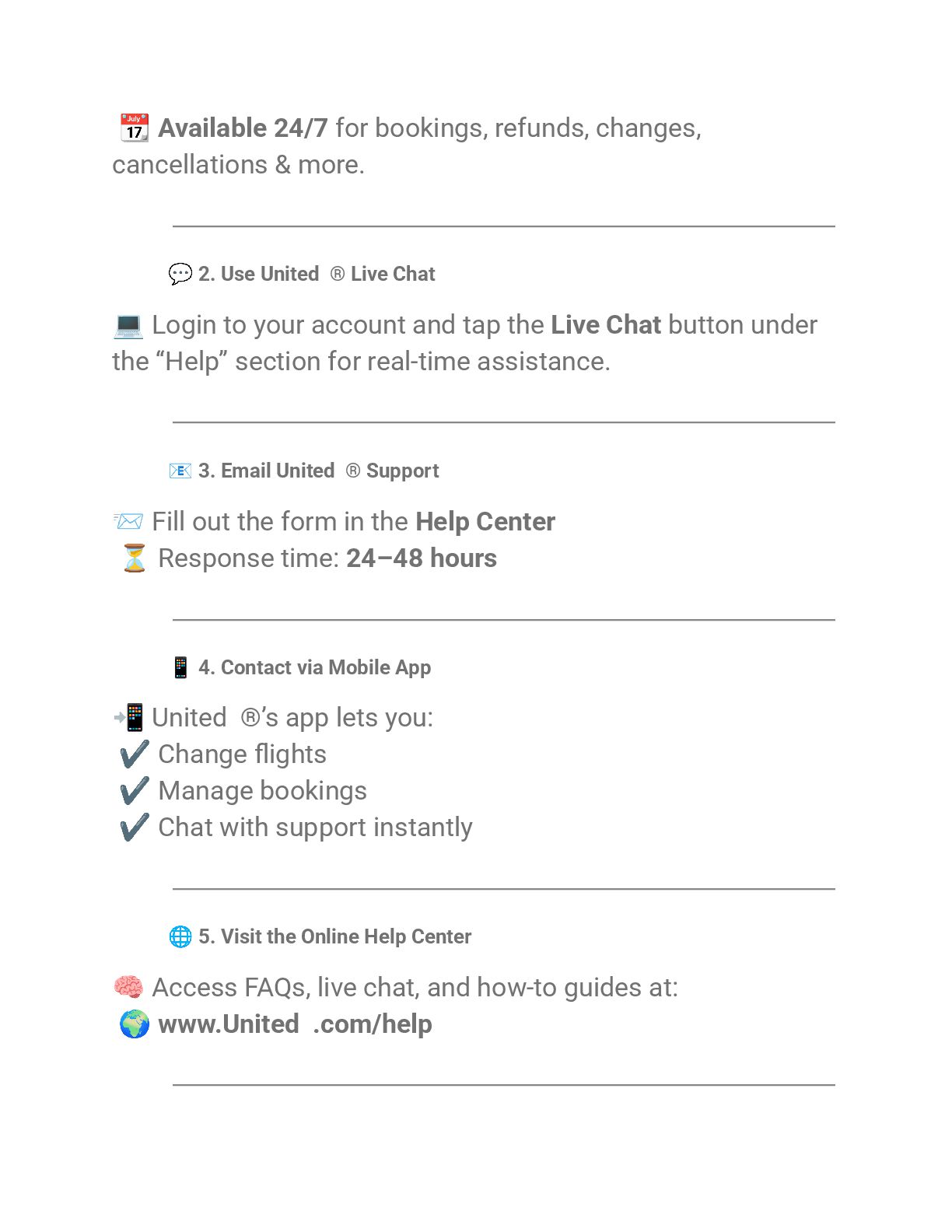Click the heading 4. Contact via Mobile App
Viewport: 952px width, 1232px height.
(x=314, y=667)
